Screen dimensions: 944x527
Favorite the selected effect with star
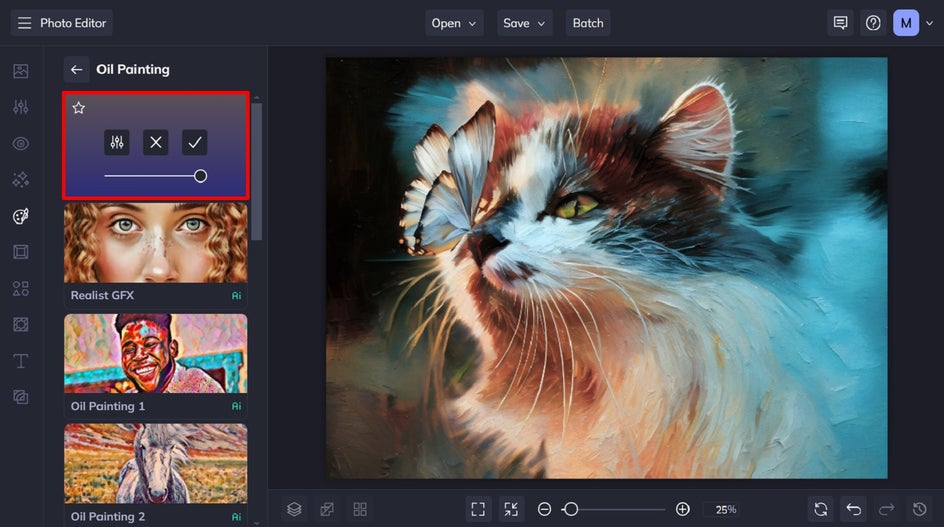[79, 108]
